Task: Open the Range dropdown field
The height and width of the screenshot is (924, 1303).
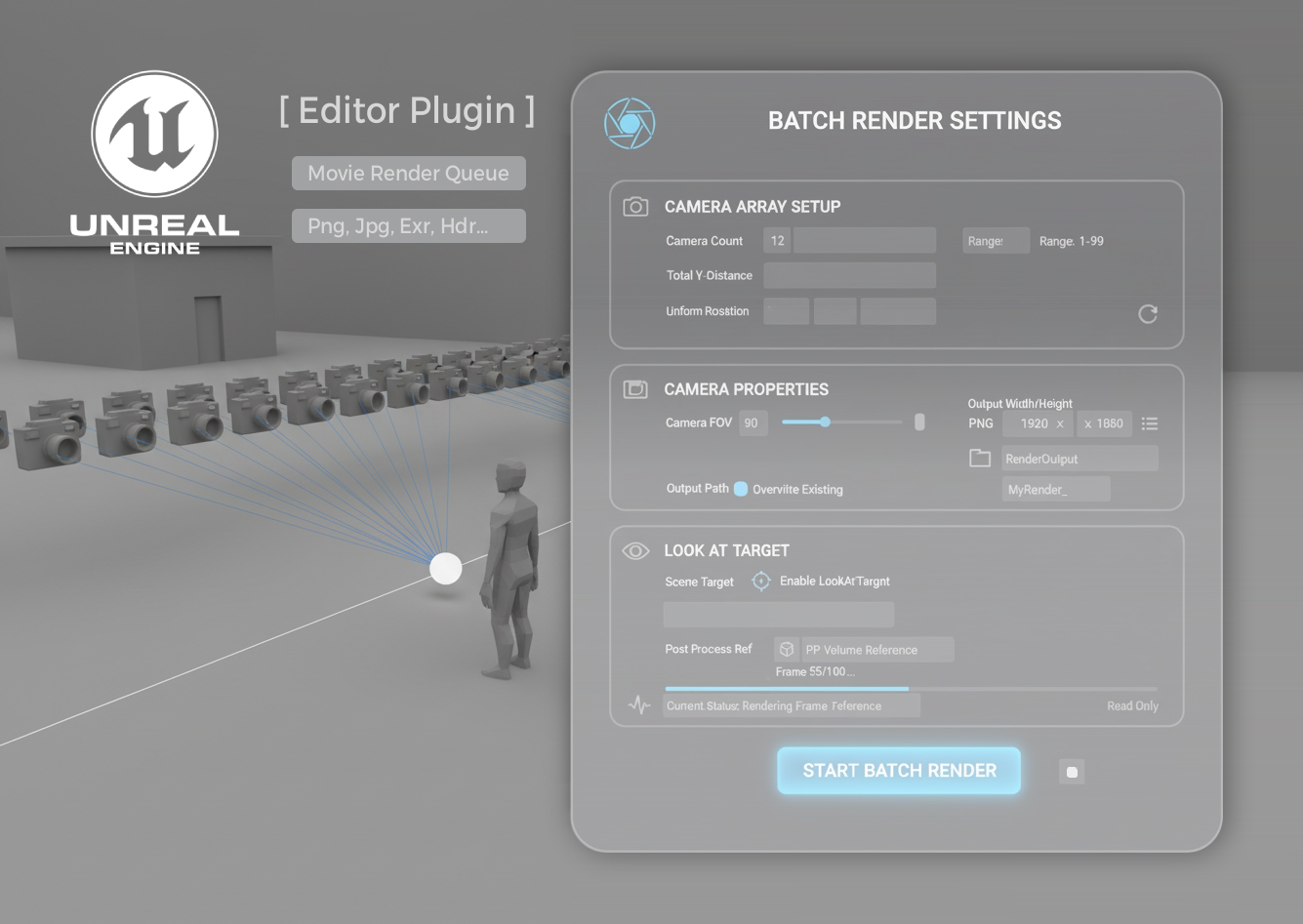Action: coord(997,241)
